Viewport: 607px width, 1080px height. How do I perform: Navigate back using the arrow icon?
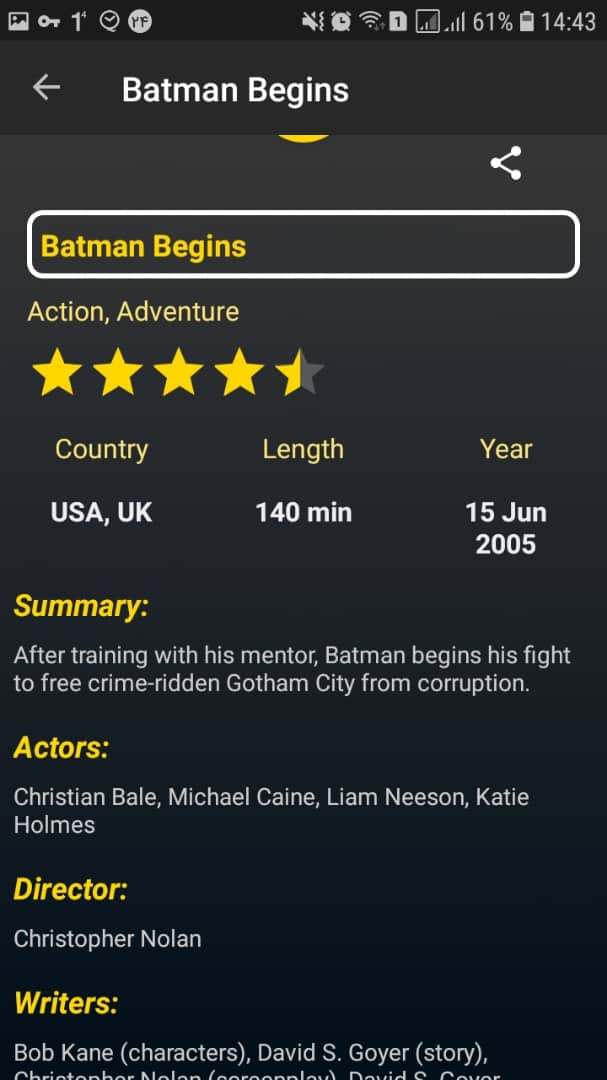(45, 88)
